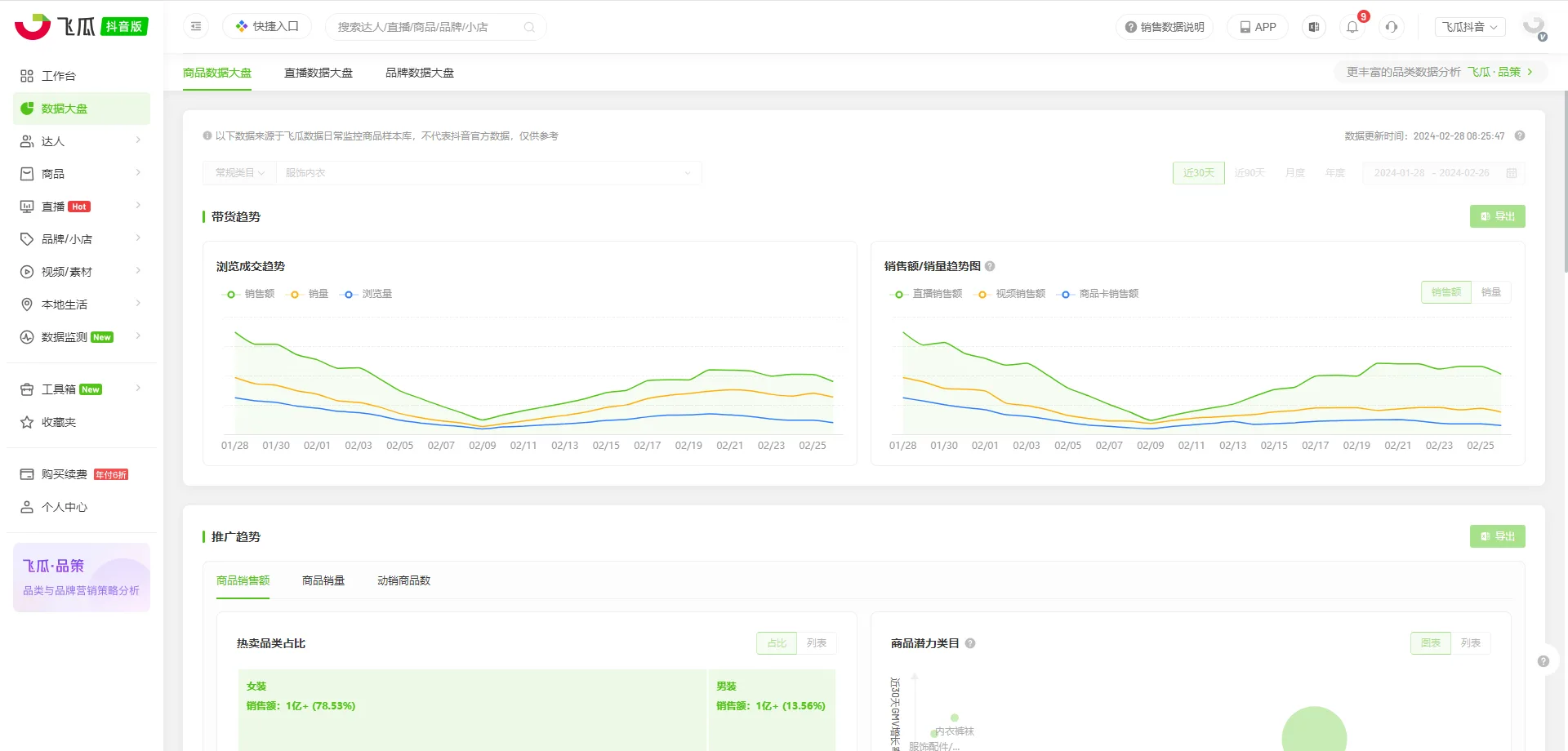Click the 飞瓜·品策 promo banner in the sidebar
1568x751 pixels.
coord(82,577)
